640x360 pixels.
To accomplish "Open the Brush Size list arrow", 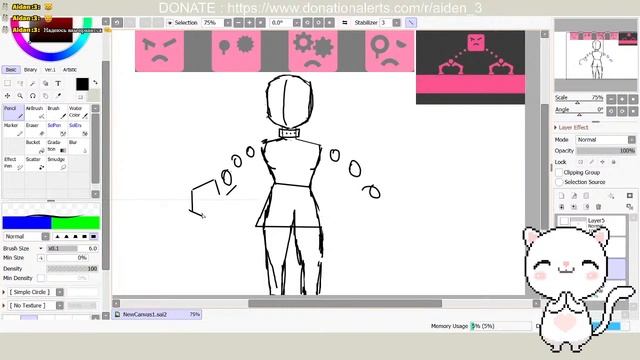I will [x=41, y=249].
